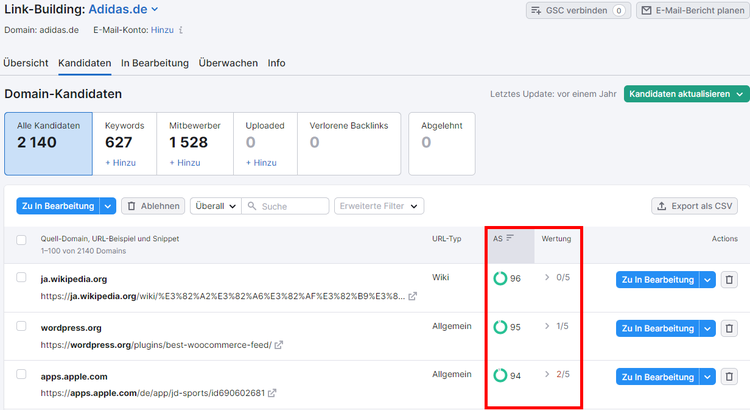The height and width of the screenshot is (410, 750).
Task: Open the apps.apple.com URL external link icon
Action: tap(272, 393)
